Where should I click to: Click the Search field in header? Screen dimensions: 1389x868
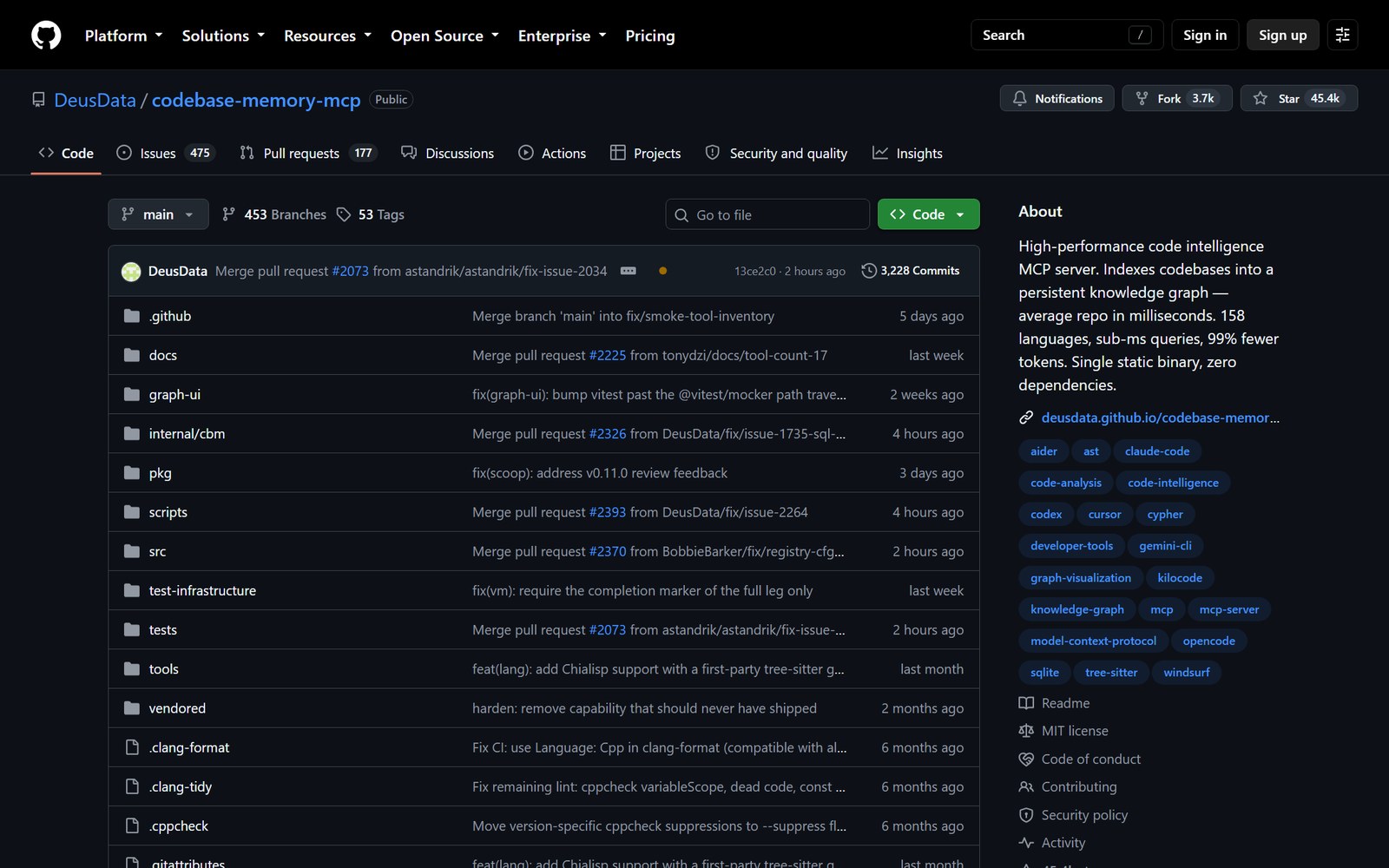click(x=1067, y=35)
